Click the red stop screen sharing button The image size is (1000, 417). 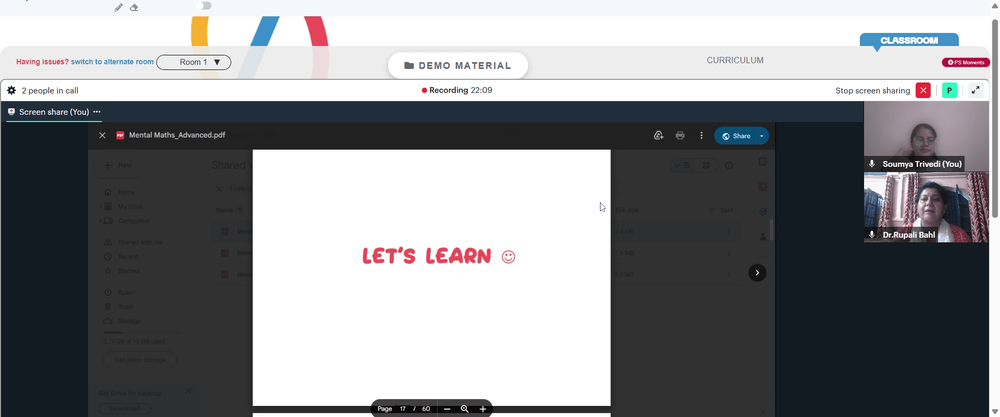pyautogui.click(x=923, y=91)
